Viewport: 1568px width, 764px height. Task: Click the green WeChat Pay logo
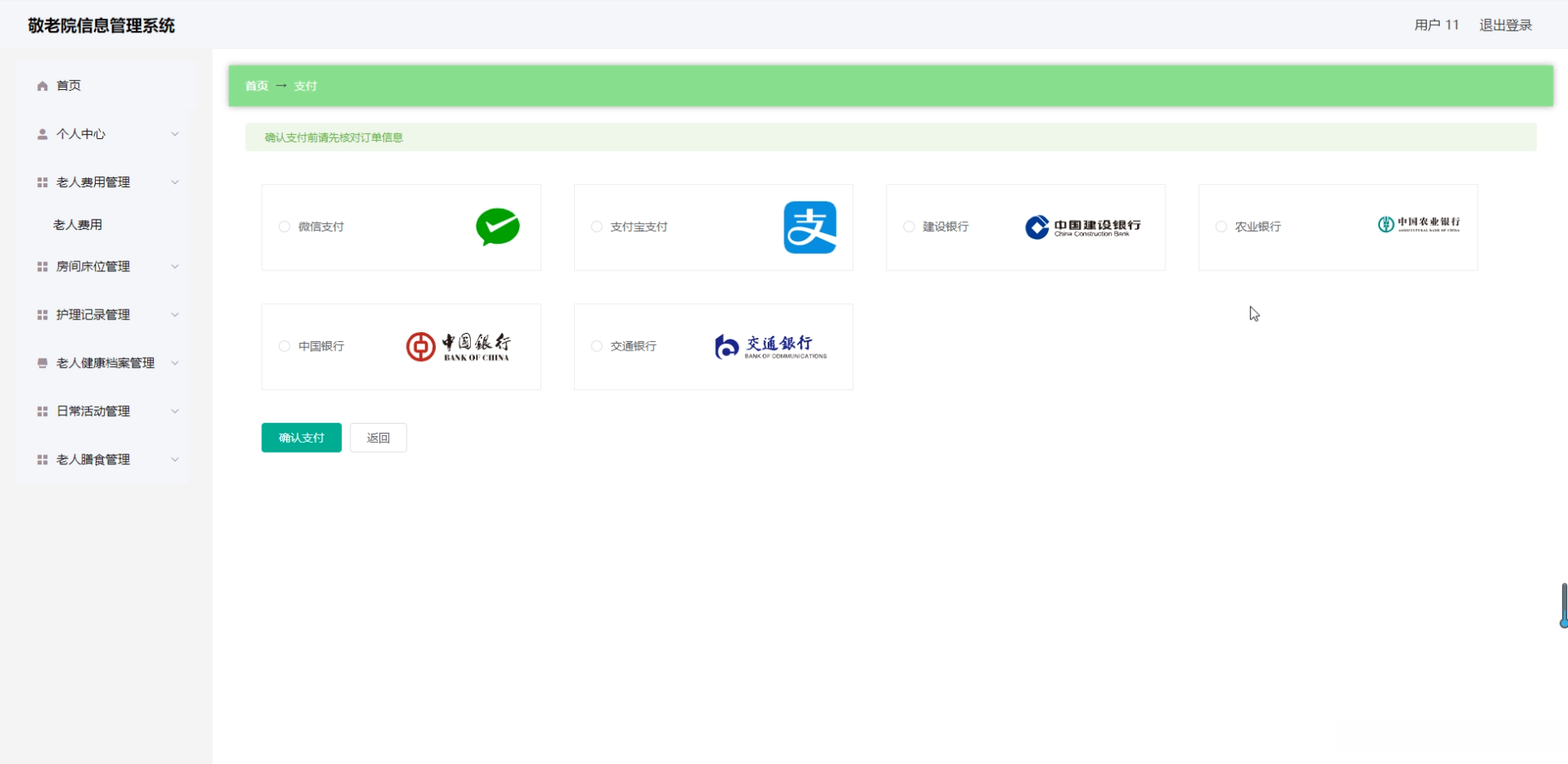[x=497, y=226]
